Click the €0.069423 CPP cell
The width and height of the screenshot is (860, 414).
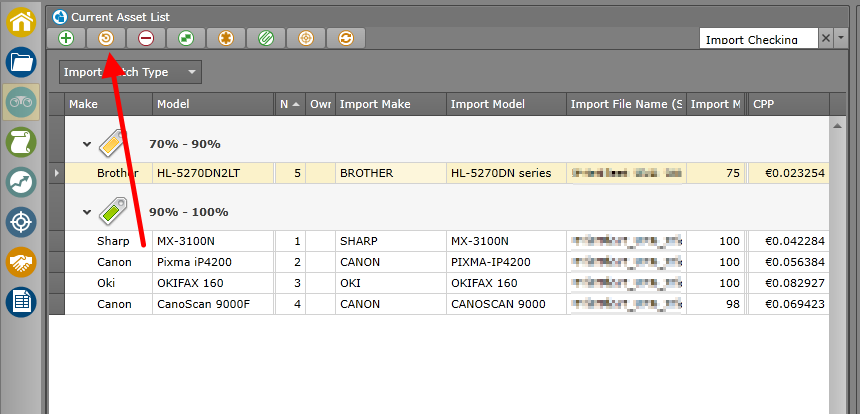(789, 304)
